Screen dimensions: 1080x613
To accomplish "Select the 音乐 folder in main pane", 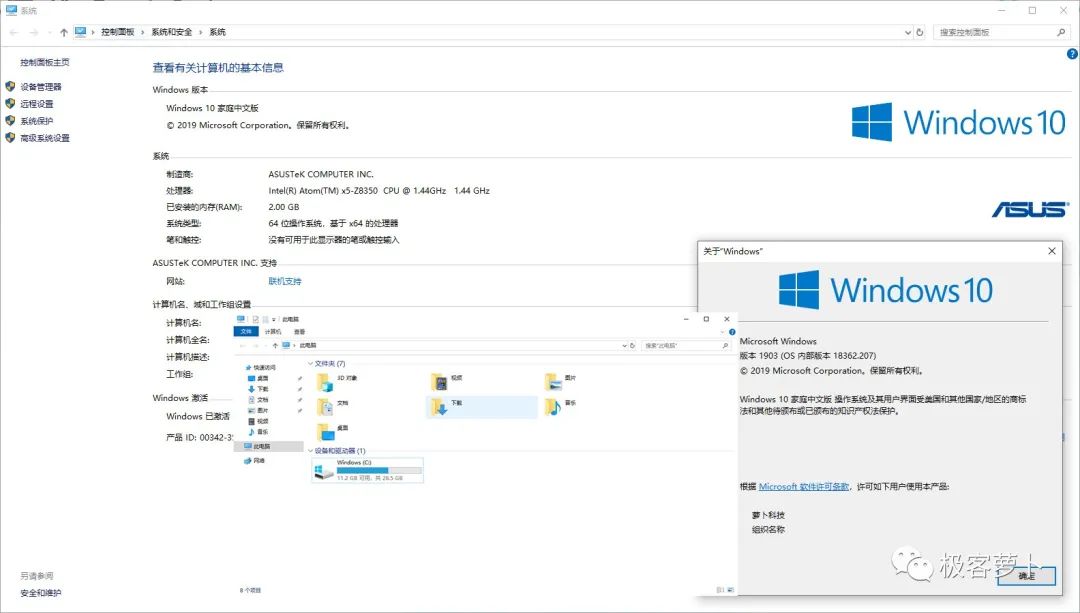I will [x=561, y=407].
